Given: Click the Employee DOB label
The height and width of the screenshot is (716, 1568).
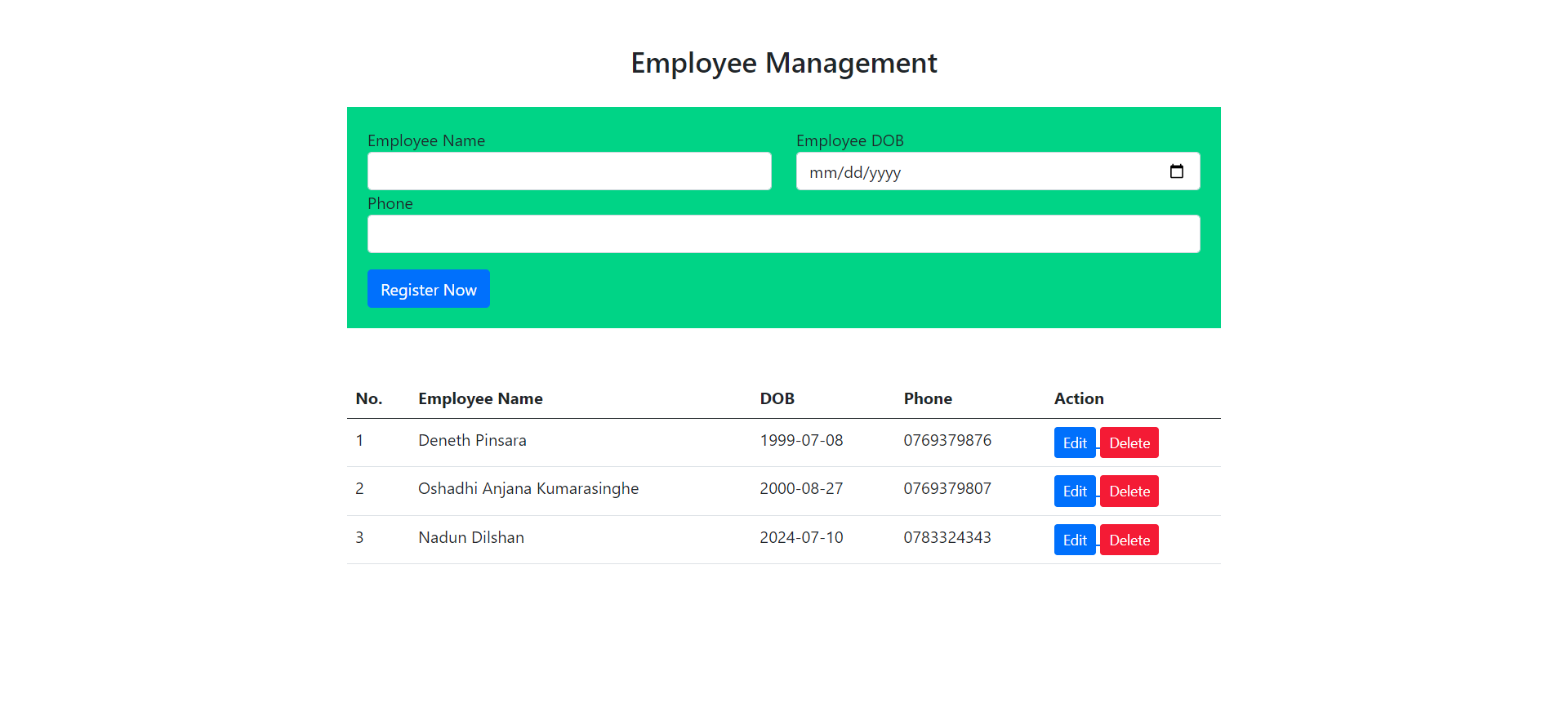Looking at the screenshot, I should coord(849,140).
